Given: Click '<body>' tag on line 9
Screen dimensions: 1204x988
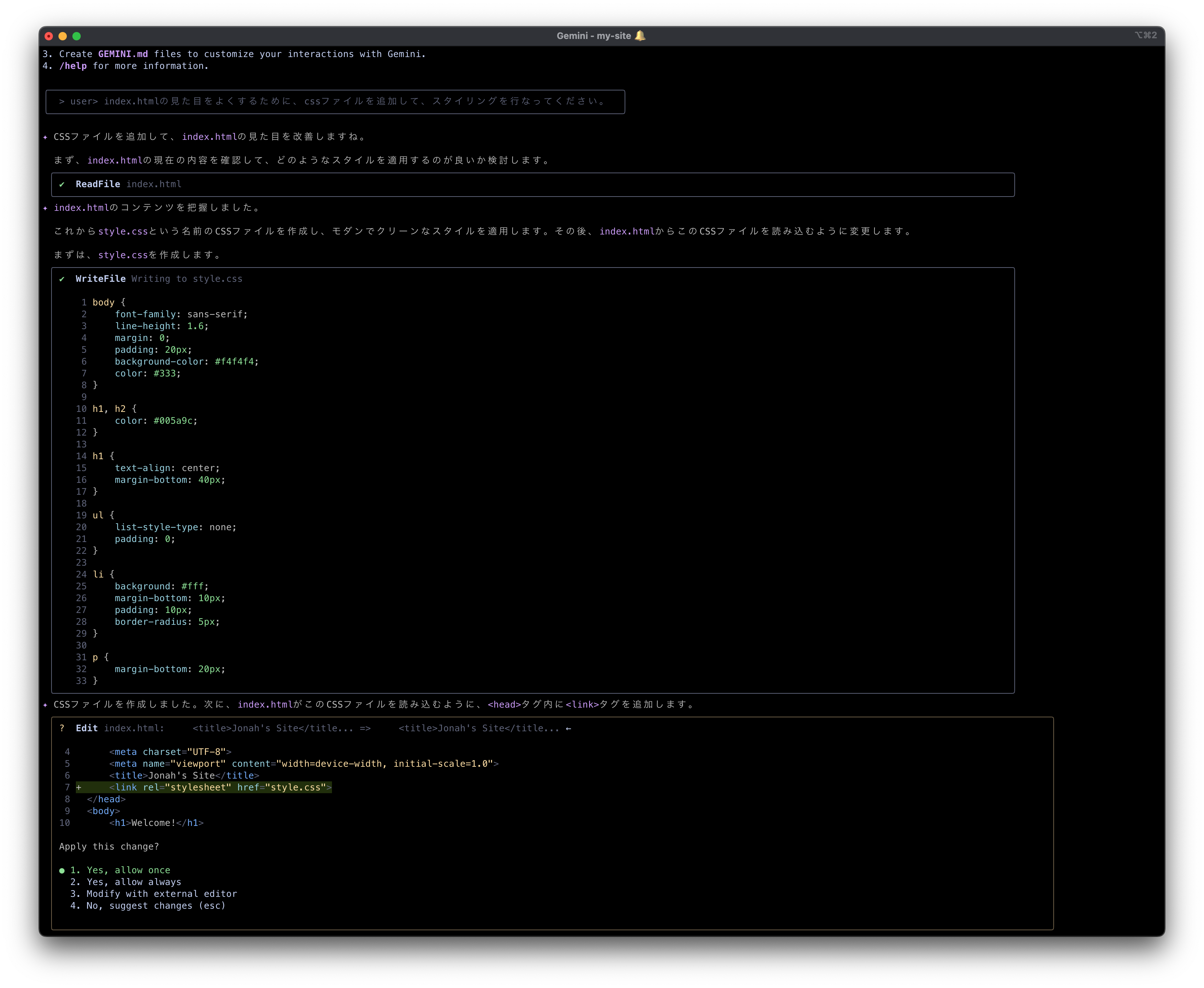Looking at the screenshot, I should point(103,811).
